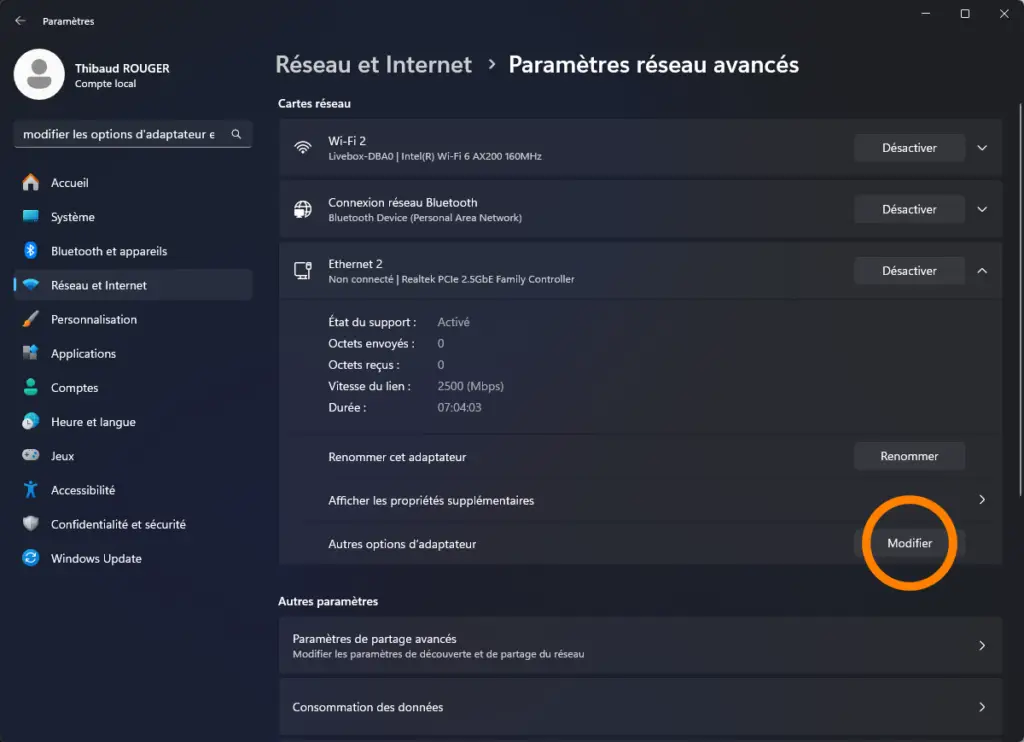The height and width of the screenshot is (742, 1024).
Task: Click Bluetooth Device (Personal Area Network) text
Action: click(424, 218)
